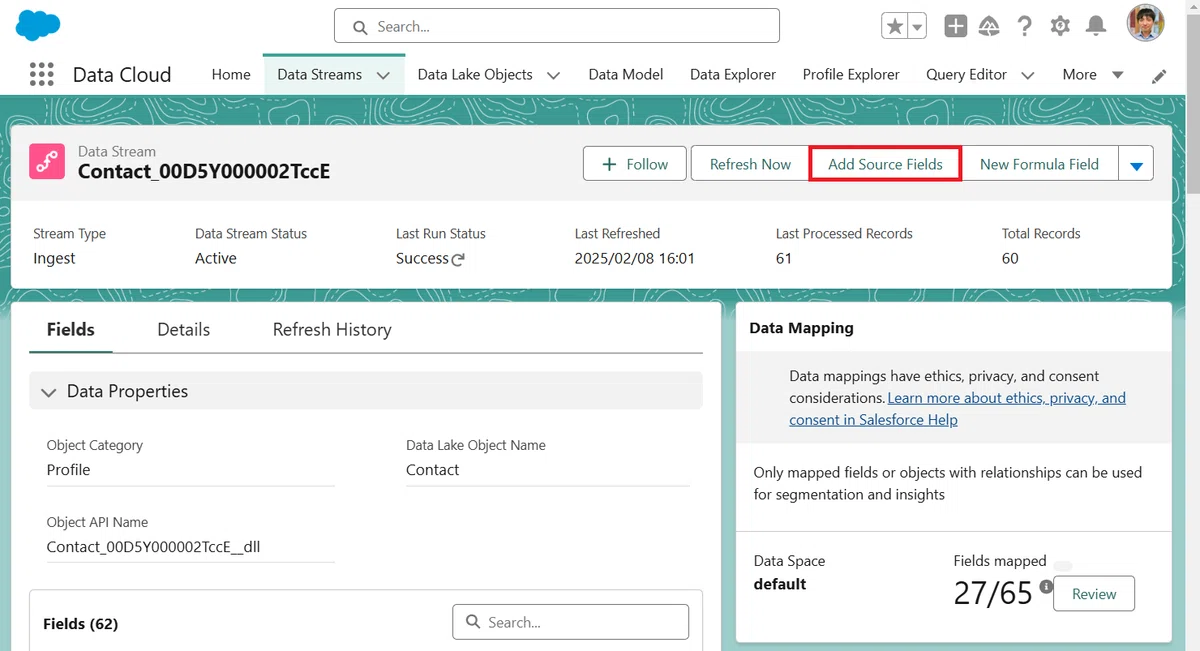This screenshot has width=1200, height=651.
Task: Open the more actions dropdown arrow
Action: pos(1136,164)
